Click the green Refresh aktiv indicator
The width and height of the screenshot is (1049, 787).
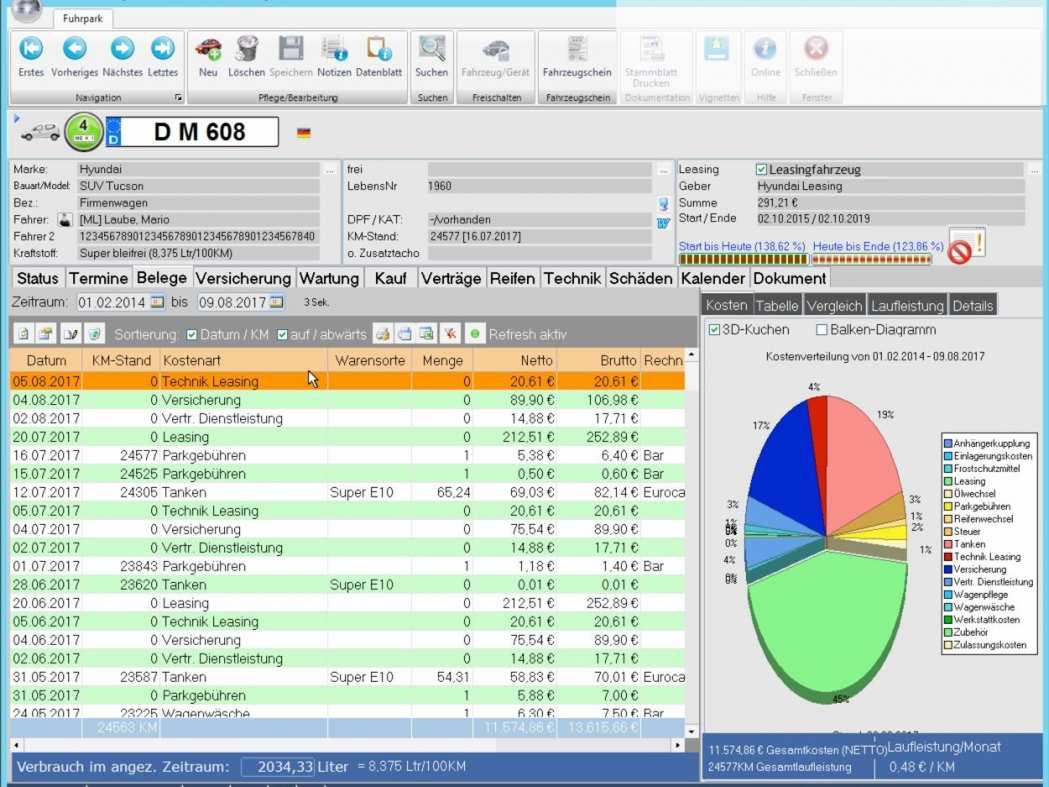pyautogui.click(x=474, y=333)
